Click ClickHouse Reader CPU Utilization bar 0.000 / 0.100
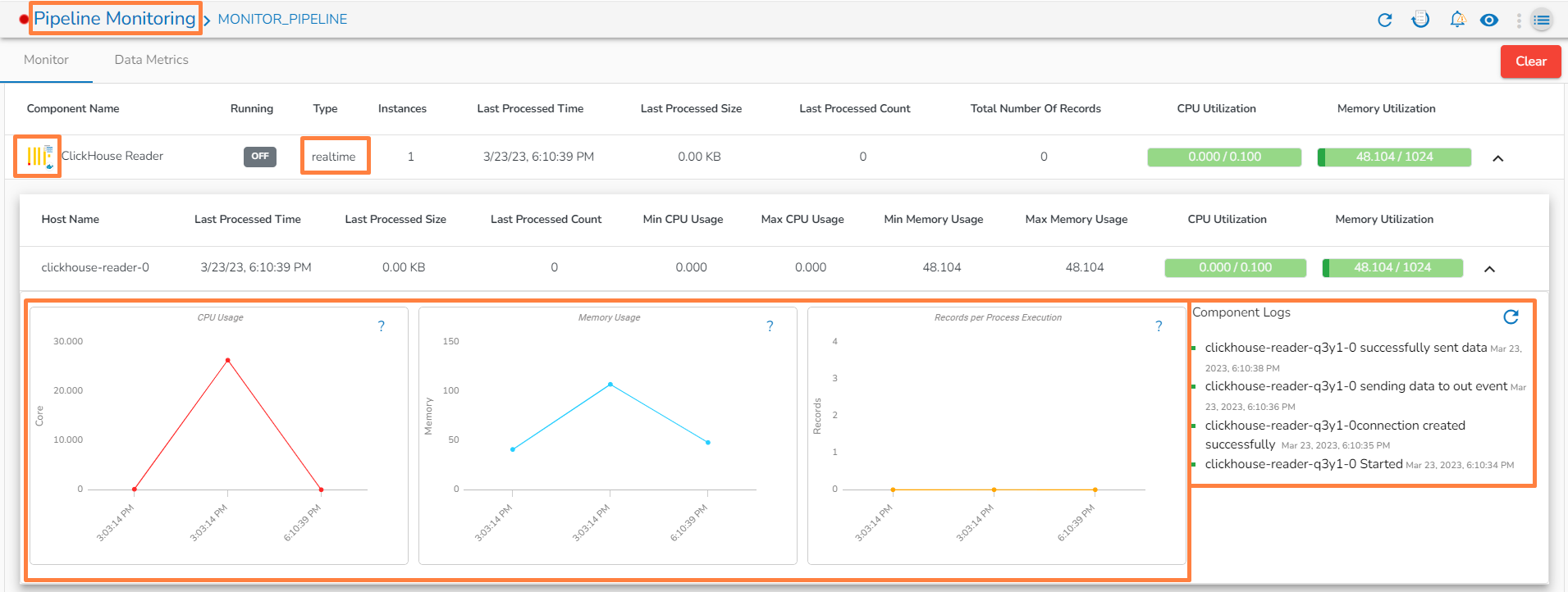 tap(1224, 157)
